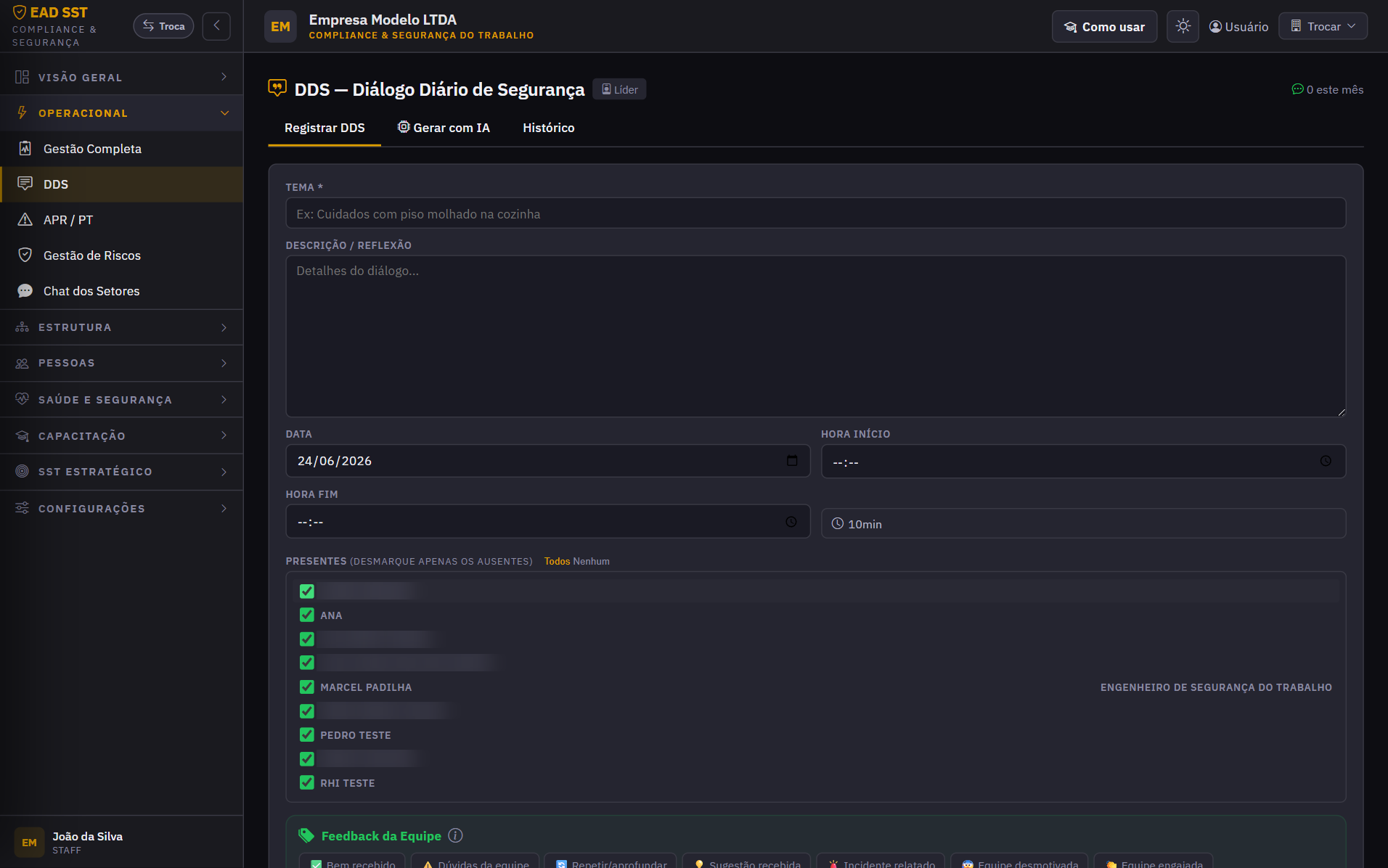Viewport: 1388px width, 868px height.
Task: Click the Troca switch button
Action: tap(163, 26)
